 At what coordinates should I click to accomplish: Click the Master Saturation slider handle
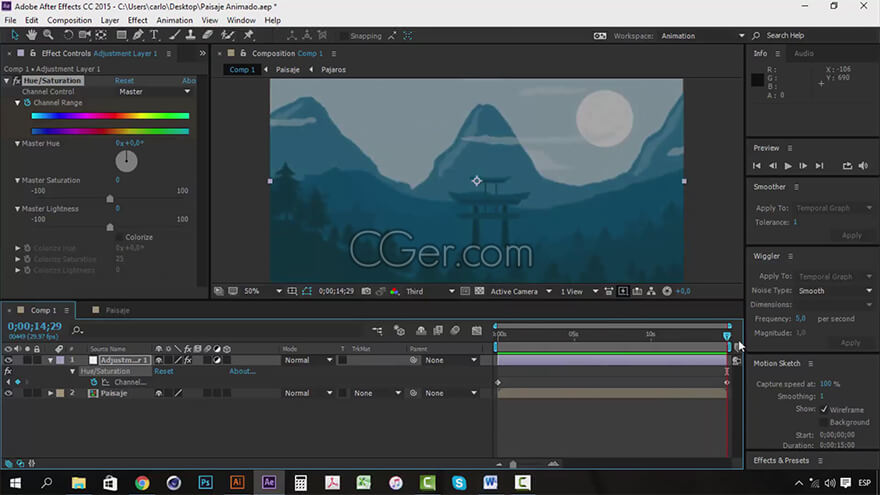coord(110,199)
